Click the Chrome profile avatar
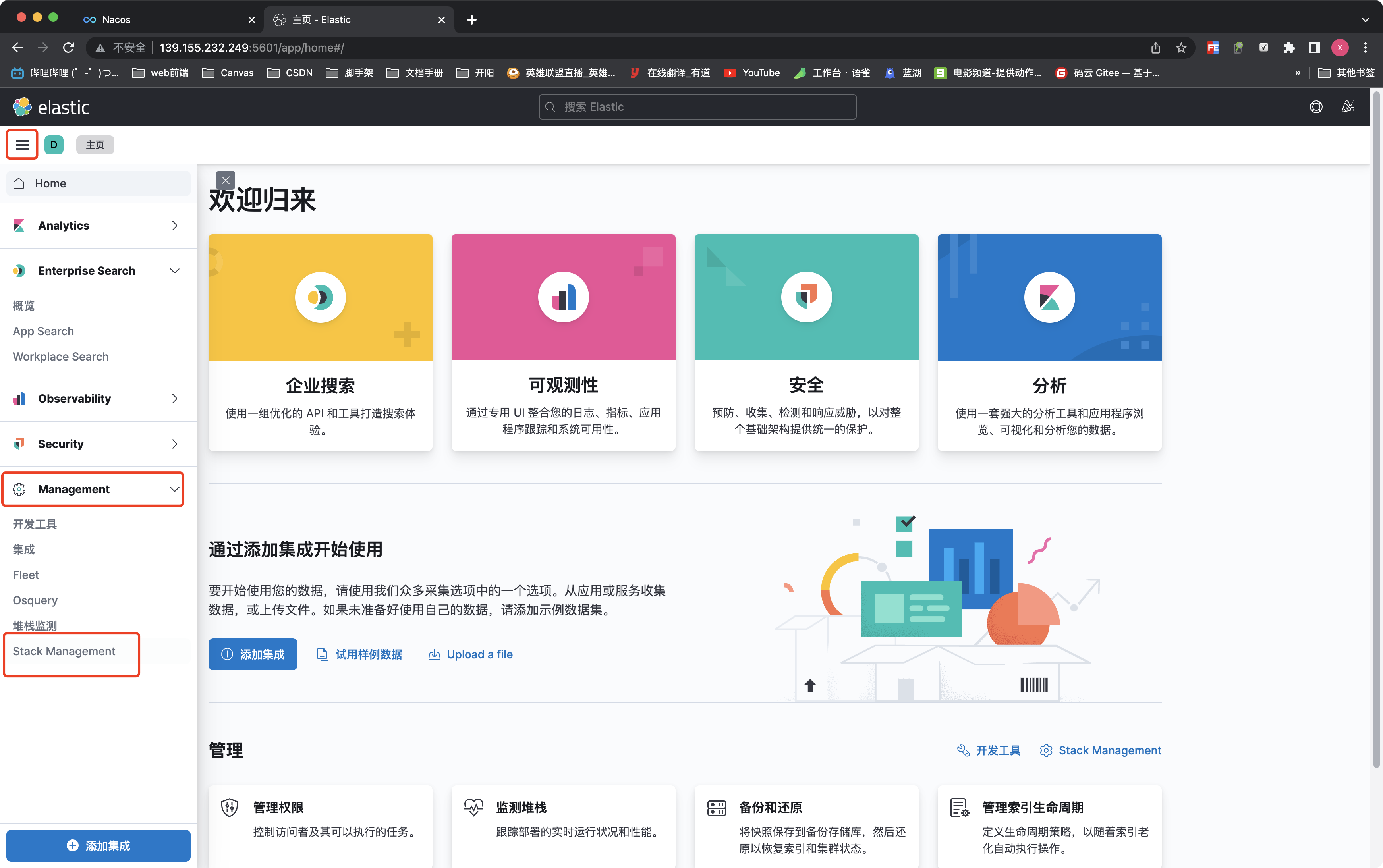This screenshot has width=1383, height=868. (x=1340, y=48)
